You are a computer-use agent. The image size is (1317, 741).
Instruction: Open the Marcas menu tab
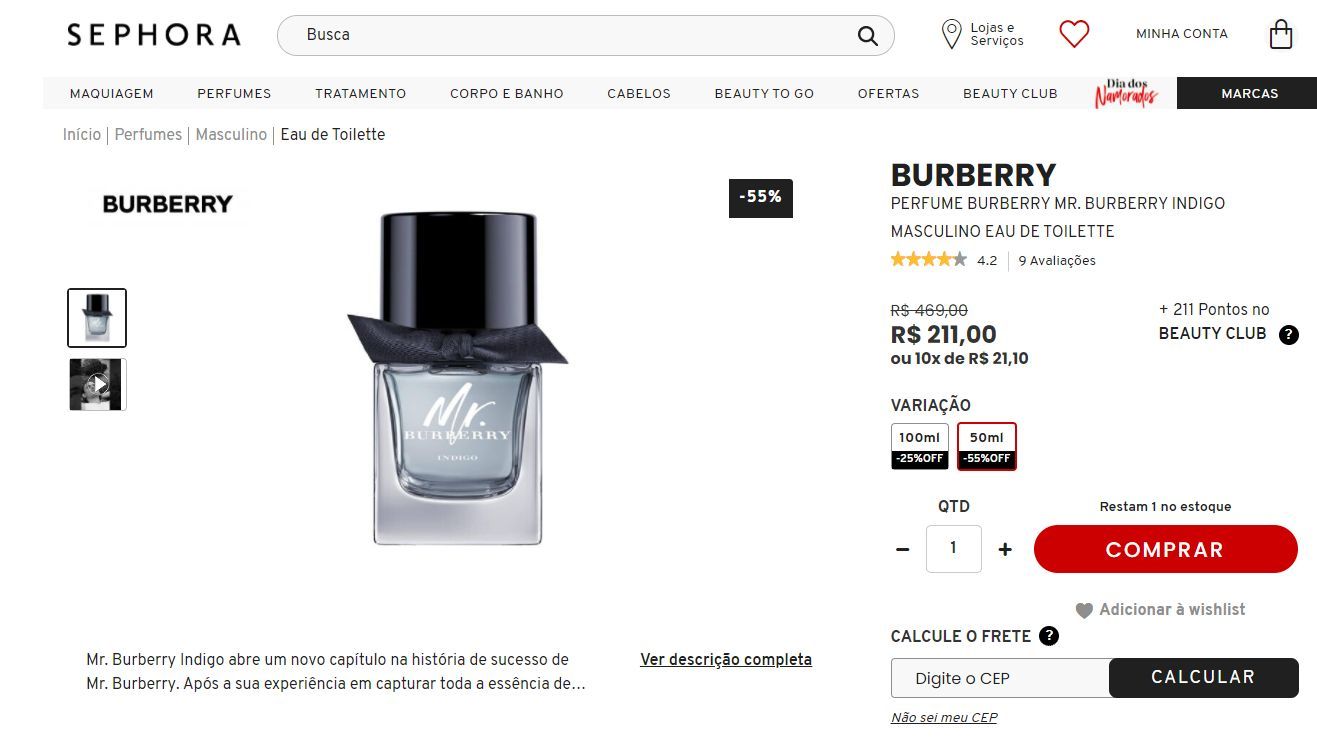point(1248,93)
